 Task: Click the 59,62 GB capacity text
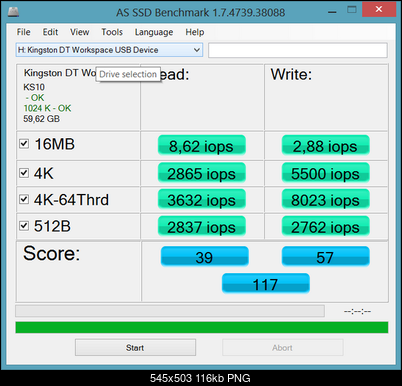41,119
